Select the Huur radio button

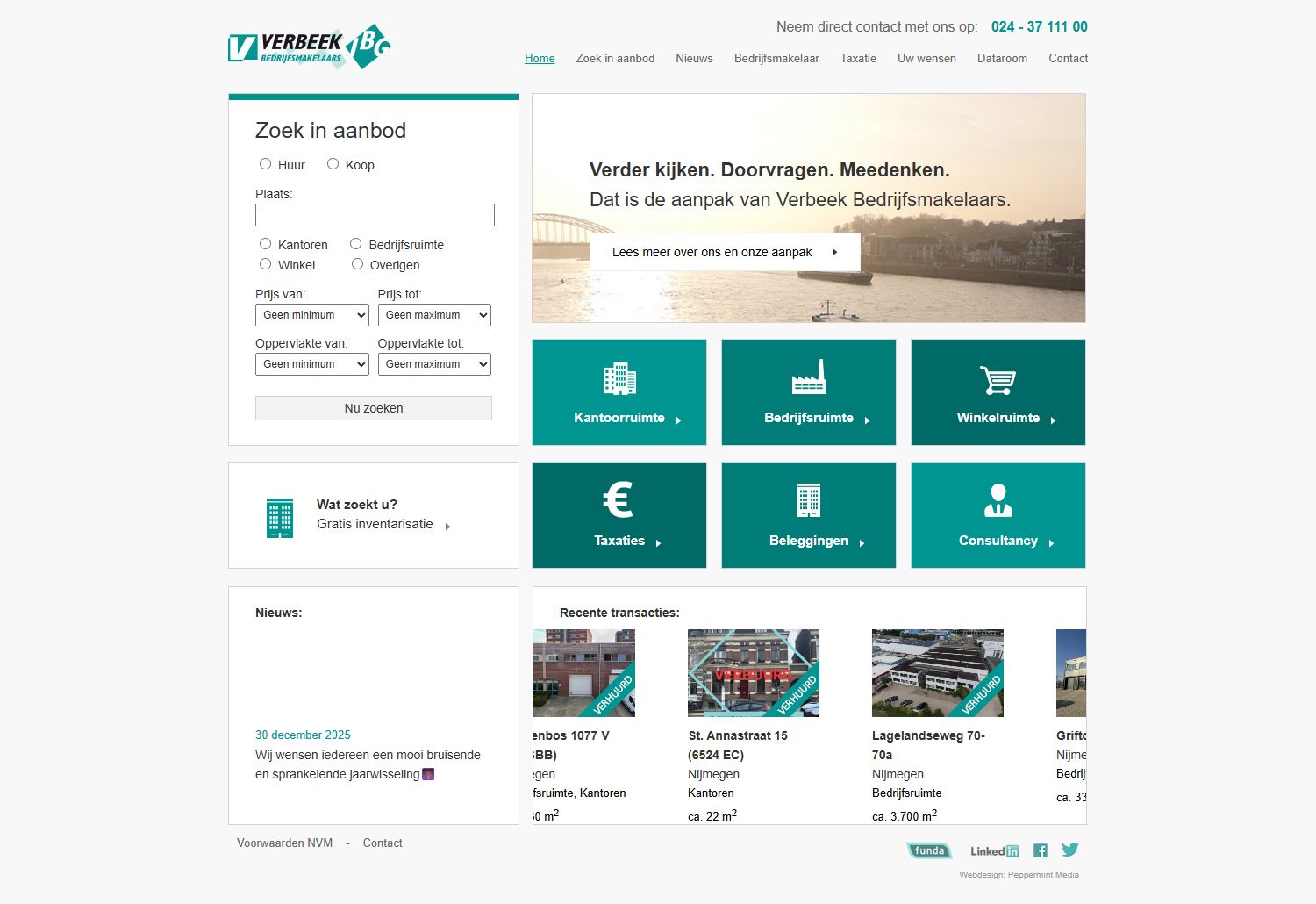(x=265, y=163)
